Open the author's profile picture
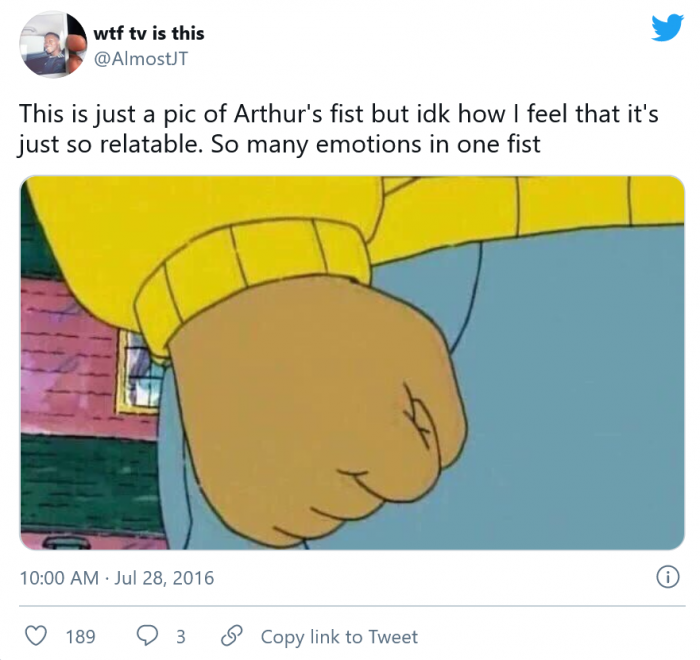 51,44
